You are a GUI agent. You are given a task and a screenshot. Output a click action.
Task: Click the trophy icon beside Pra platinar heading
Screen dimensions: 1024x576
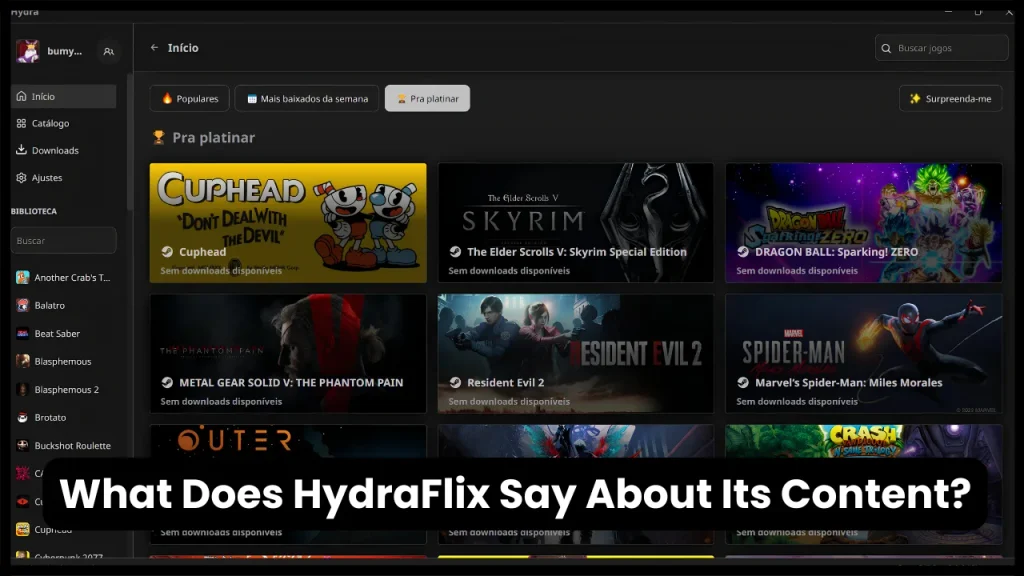[158, 137]
